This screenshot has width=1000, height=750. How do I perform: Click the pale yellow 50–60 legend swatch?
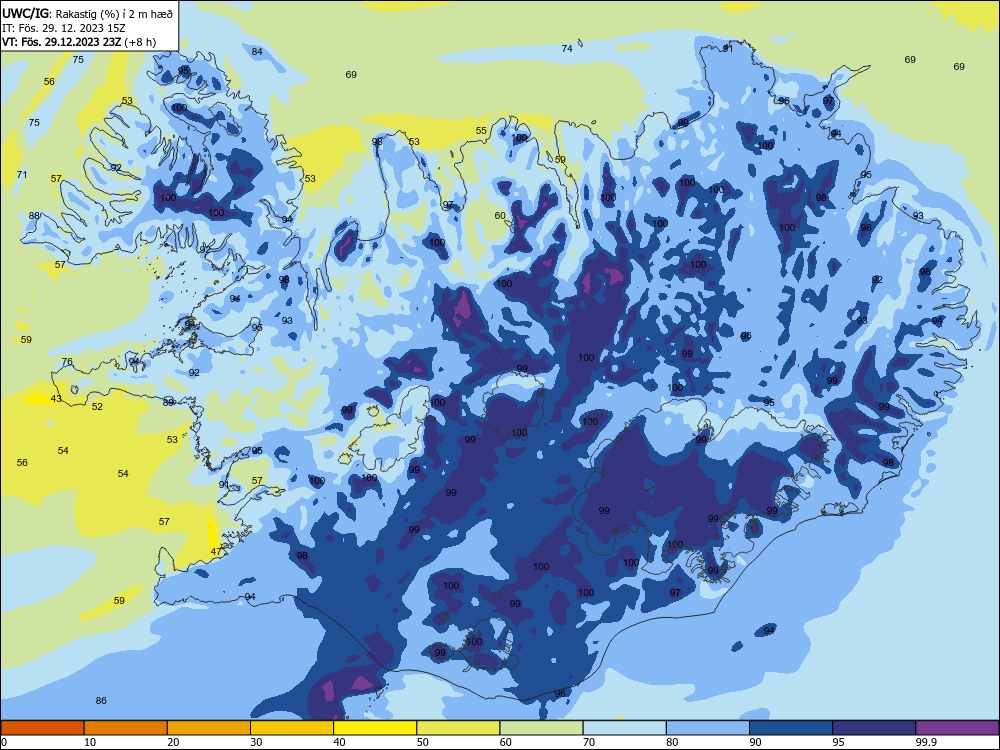click(458, 728)
